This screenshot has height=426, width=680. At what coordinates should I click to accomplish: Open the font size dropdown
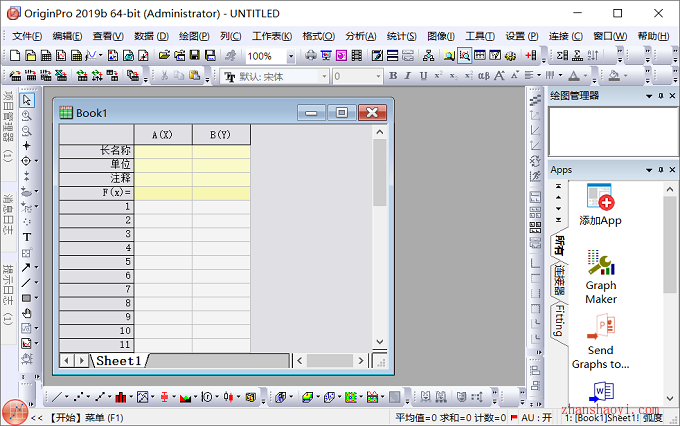pos(378,77)
